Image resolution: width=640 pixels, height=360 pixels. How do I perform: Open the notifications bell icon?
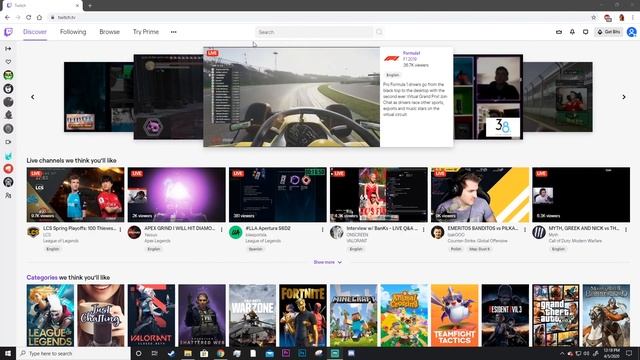(x=572, y=32)
